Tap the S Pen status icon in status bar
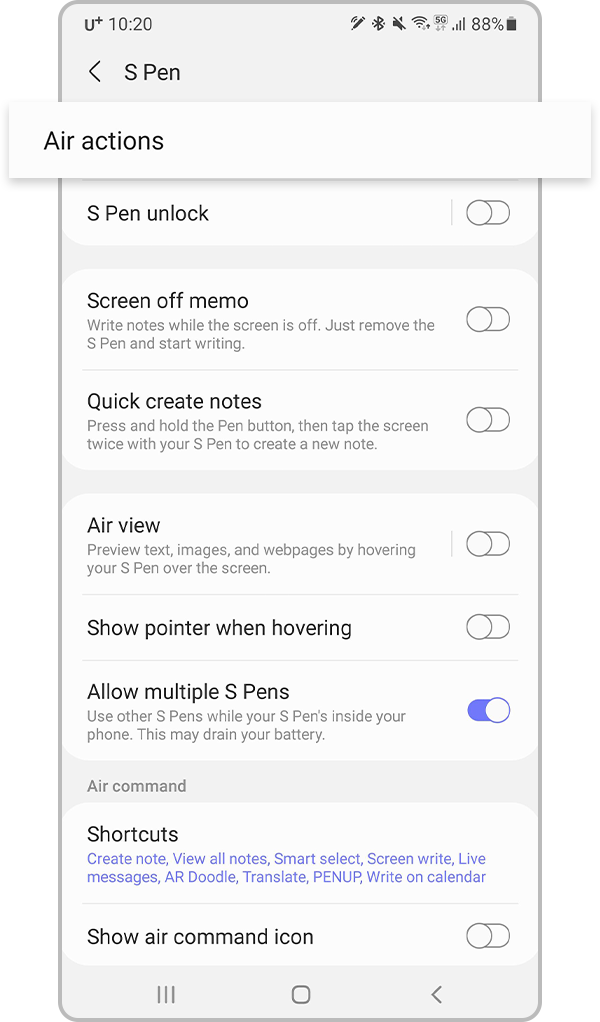Screen dimensions: 600x1022 pyautogui.click(x=357, y=24)
